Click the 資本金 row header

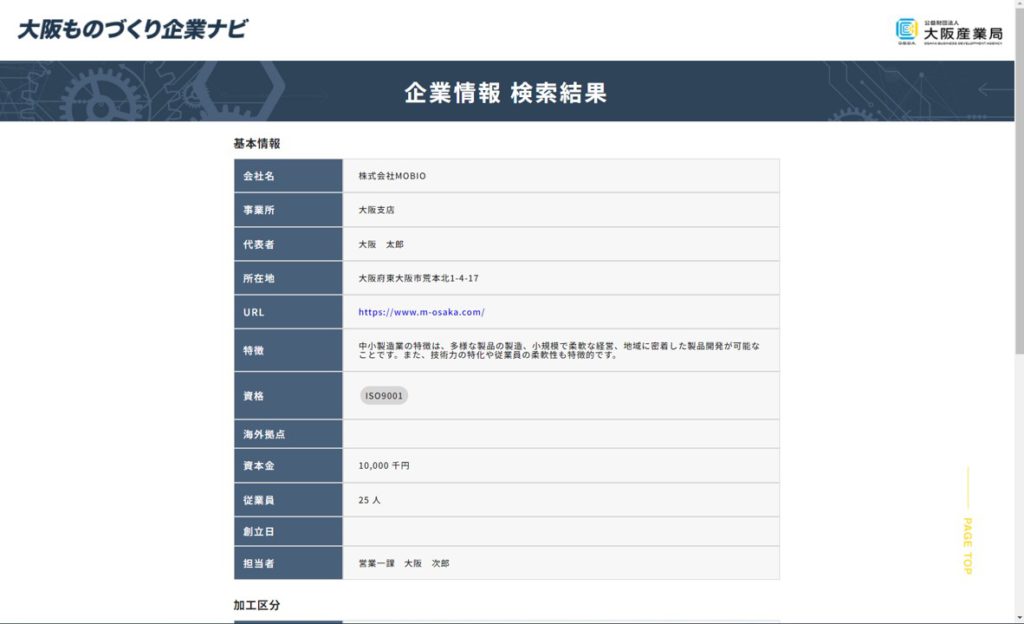point(288,465)
